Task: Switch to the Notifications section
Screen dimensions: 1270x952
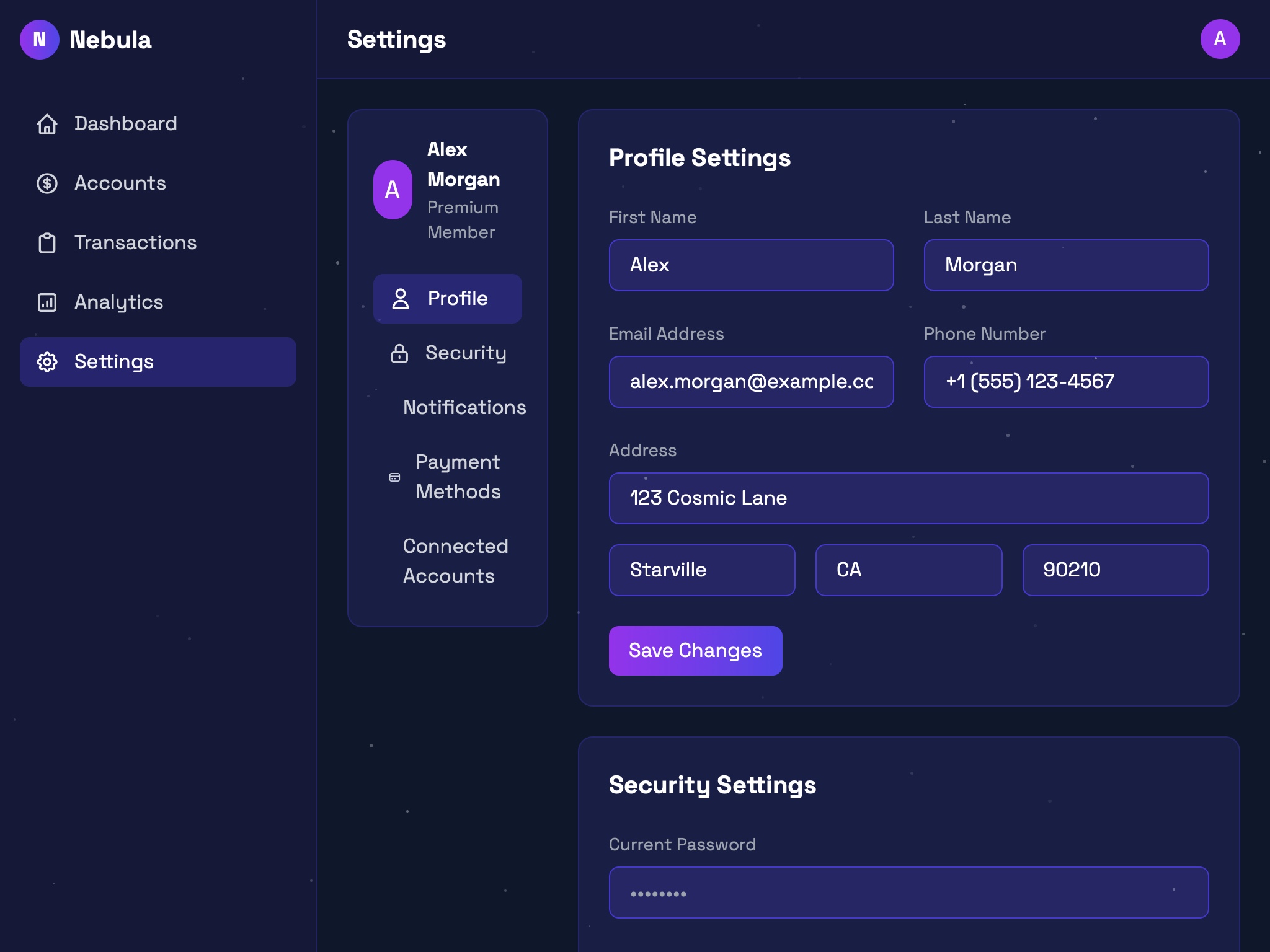Action: 464,408
